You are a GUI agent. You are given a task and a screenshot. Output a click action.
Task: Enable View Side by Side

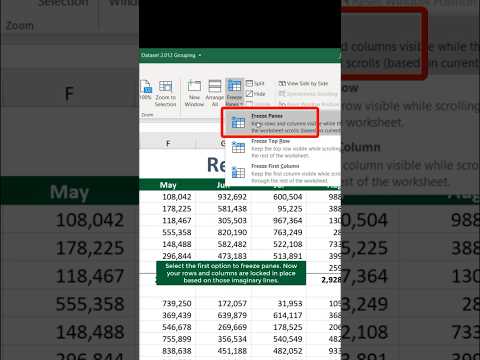click(303, 83)
